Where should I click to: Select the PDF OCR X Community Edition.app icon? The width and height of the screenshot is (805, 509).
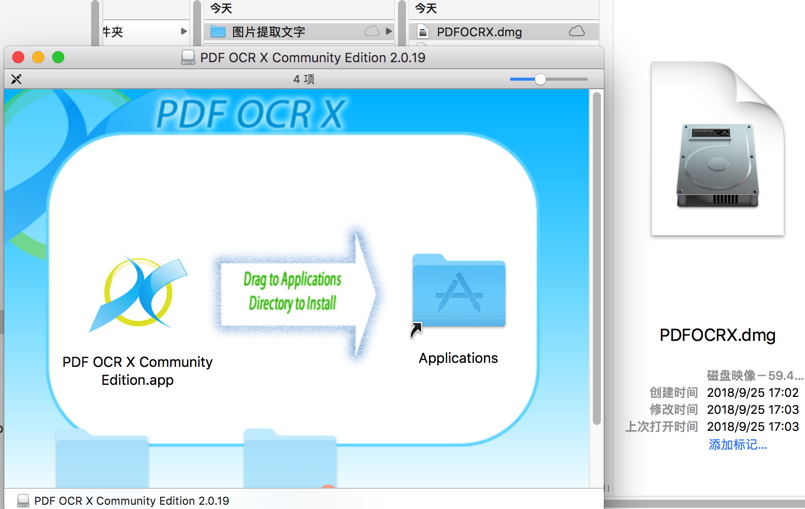click(x=138, y=294)
